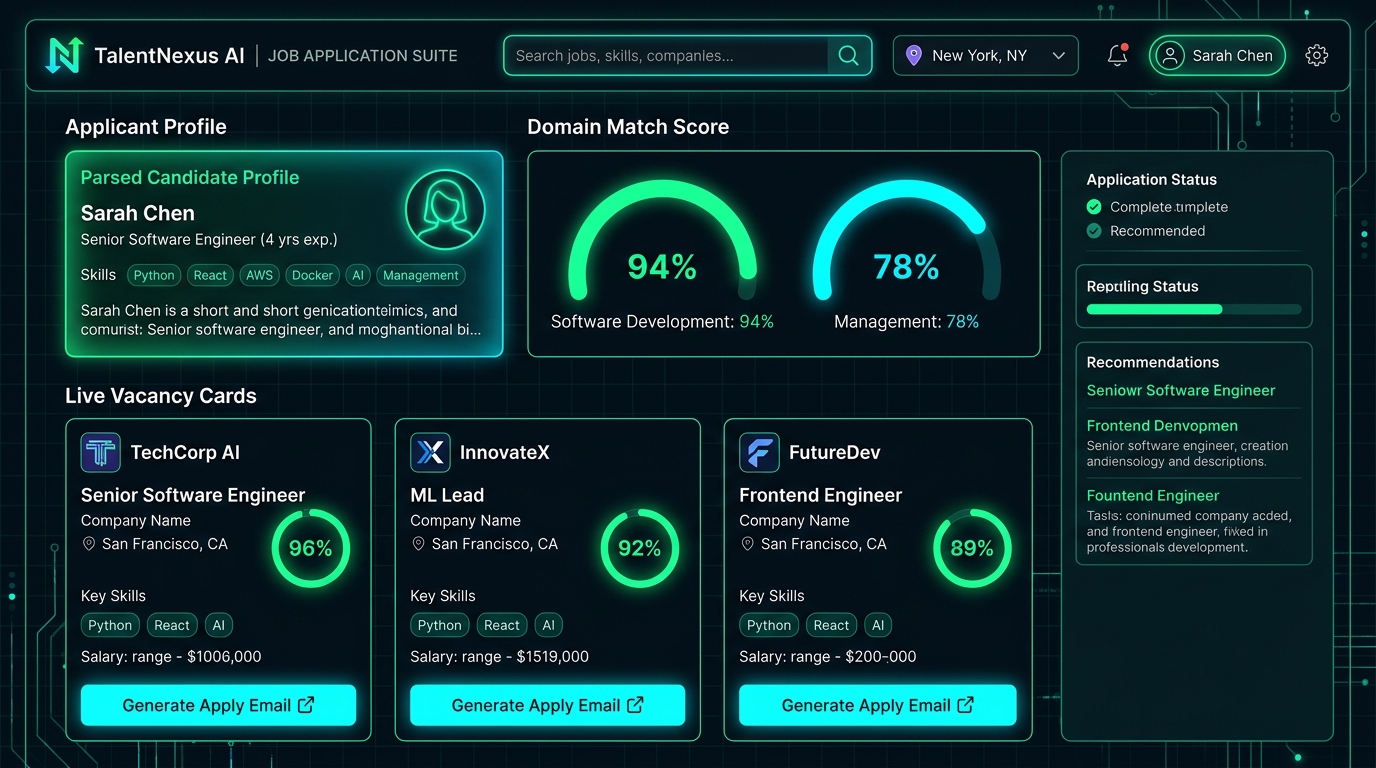Screen dimensions: 1376x768
Task: Click the search magnifier icon
Action: [x=848, y=56]
